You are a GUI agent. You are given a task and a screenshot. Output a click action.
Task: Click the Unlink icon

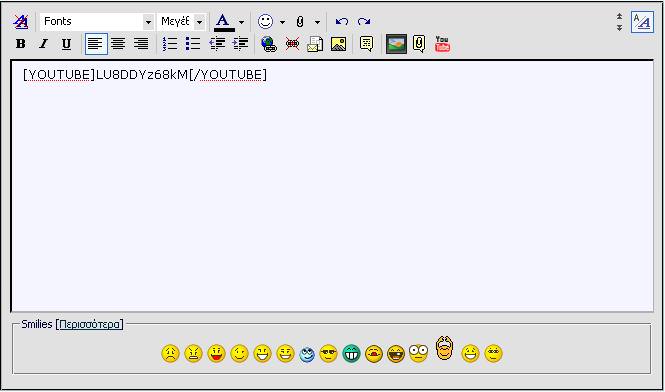[292, 44]
